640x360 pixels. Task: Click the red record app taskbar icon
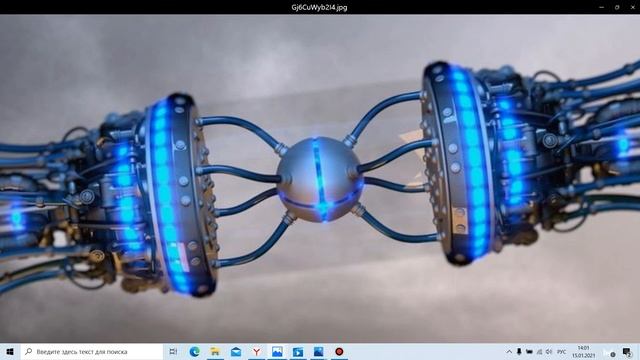pyautogui.click(x=339, y=351)
